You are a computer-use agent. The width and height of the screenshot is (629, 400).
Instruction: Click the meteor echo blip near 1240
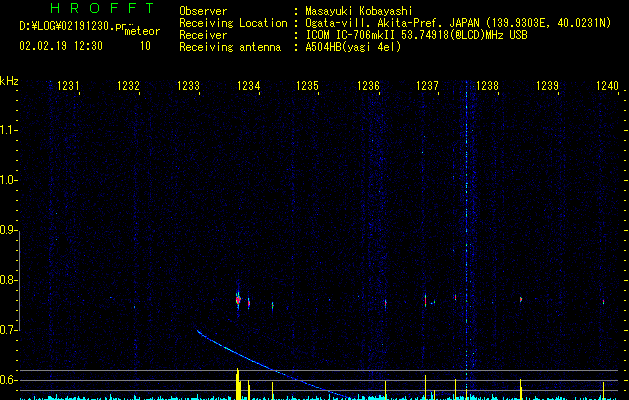click(603, 302)
